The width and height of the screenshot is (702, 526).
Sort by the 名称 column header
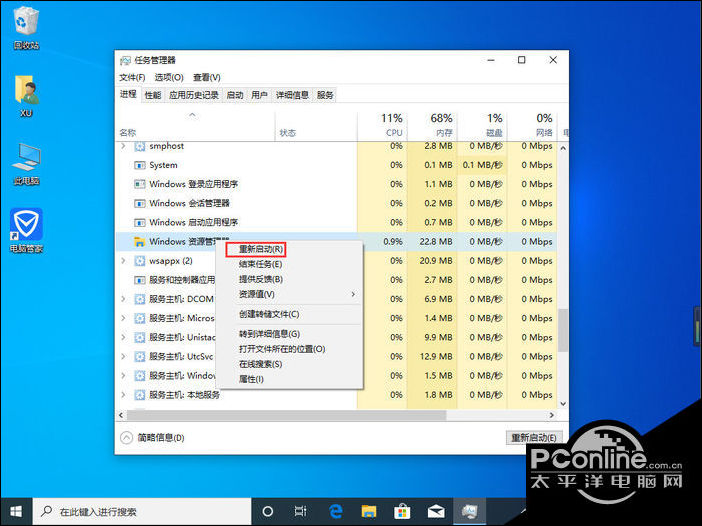pyautogui.click(x=195, y=126)
